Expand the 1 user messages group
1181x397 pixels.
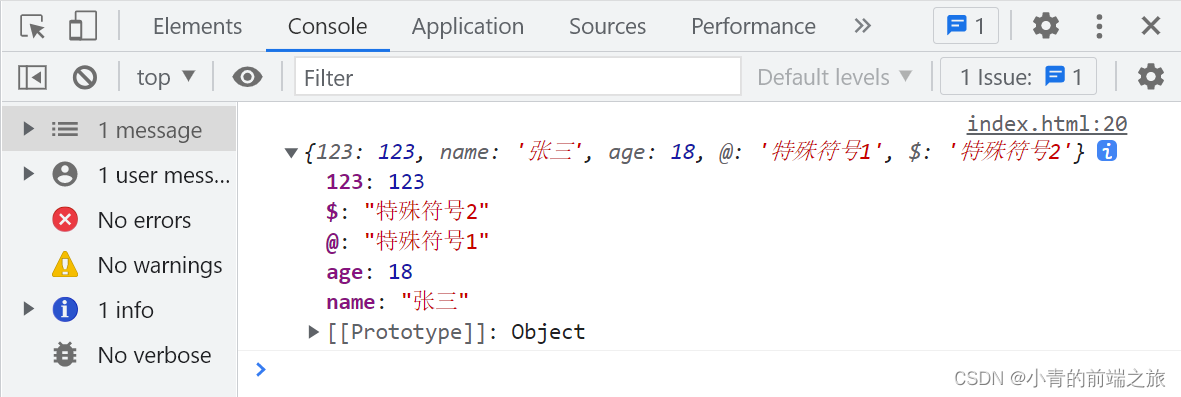[x=29, y=174]
